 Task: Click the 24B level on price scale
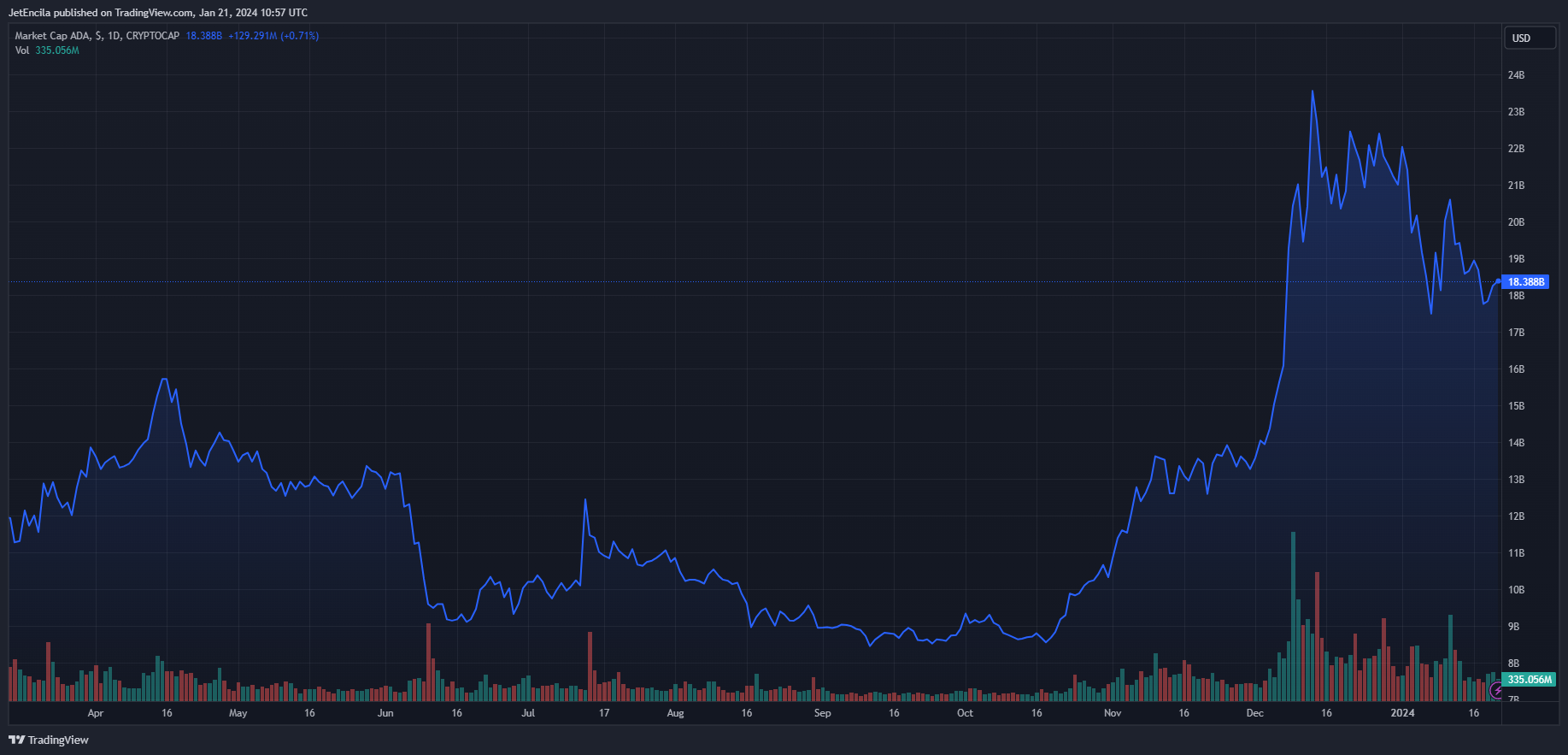pos(1516,75)
